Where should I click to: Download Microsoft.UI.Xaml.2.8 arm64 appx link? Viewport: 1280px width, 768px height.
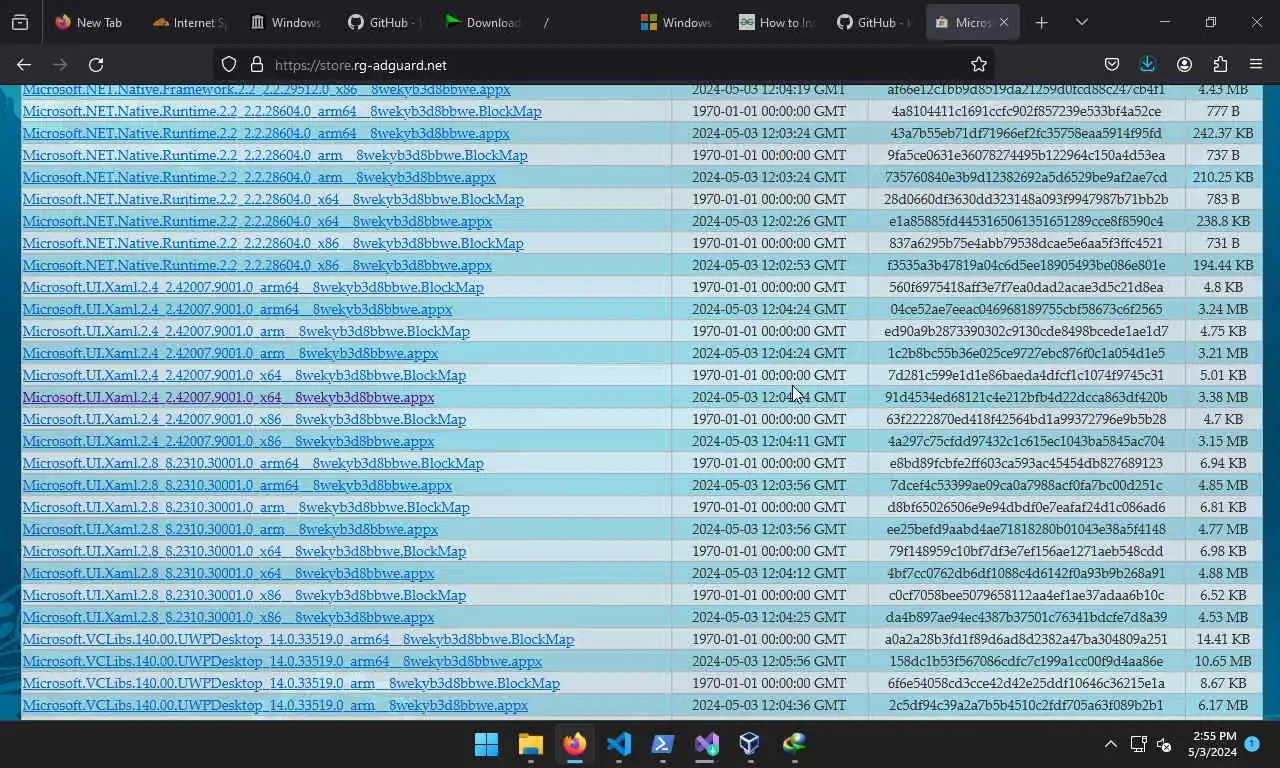237,485
